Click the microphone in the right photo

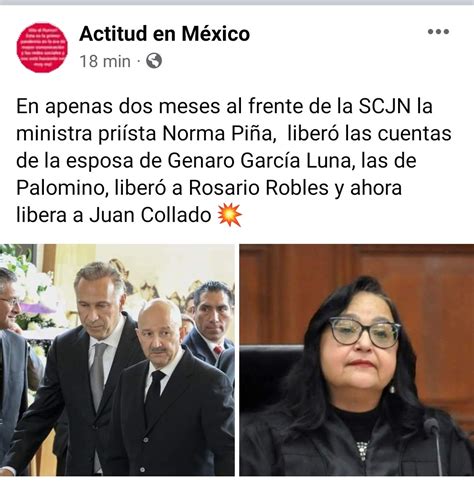pos(435,445)
